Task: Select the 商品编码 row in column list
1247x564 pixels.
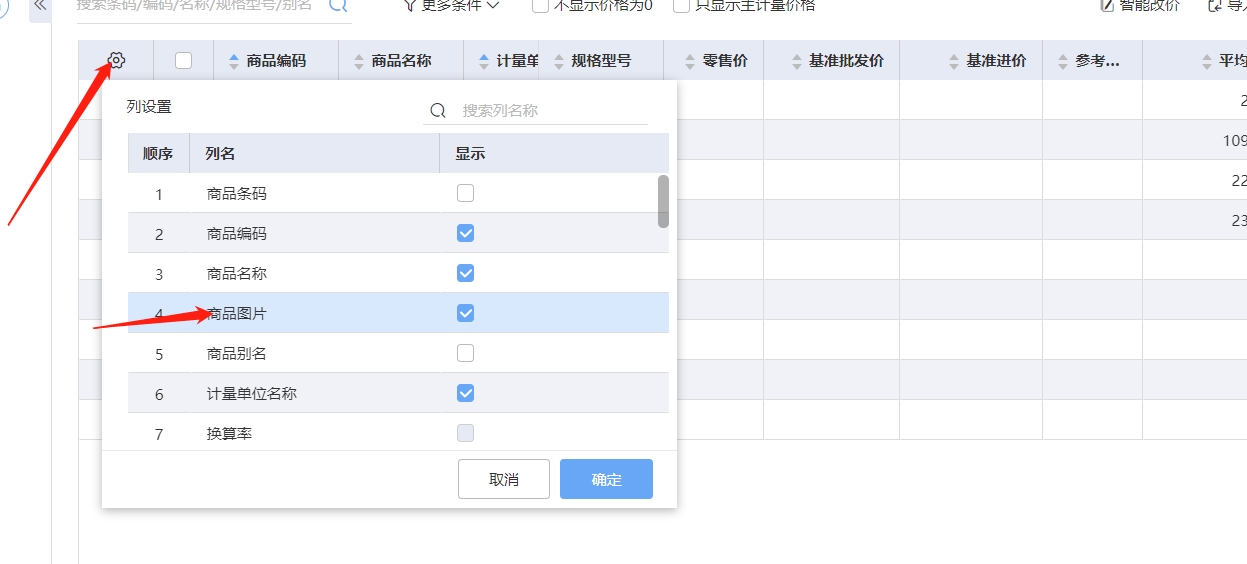Action: pyautogui.click(x=237, y=234)
